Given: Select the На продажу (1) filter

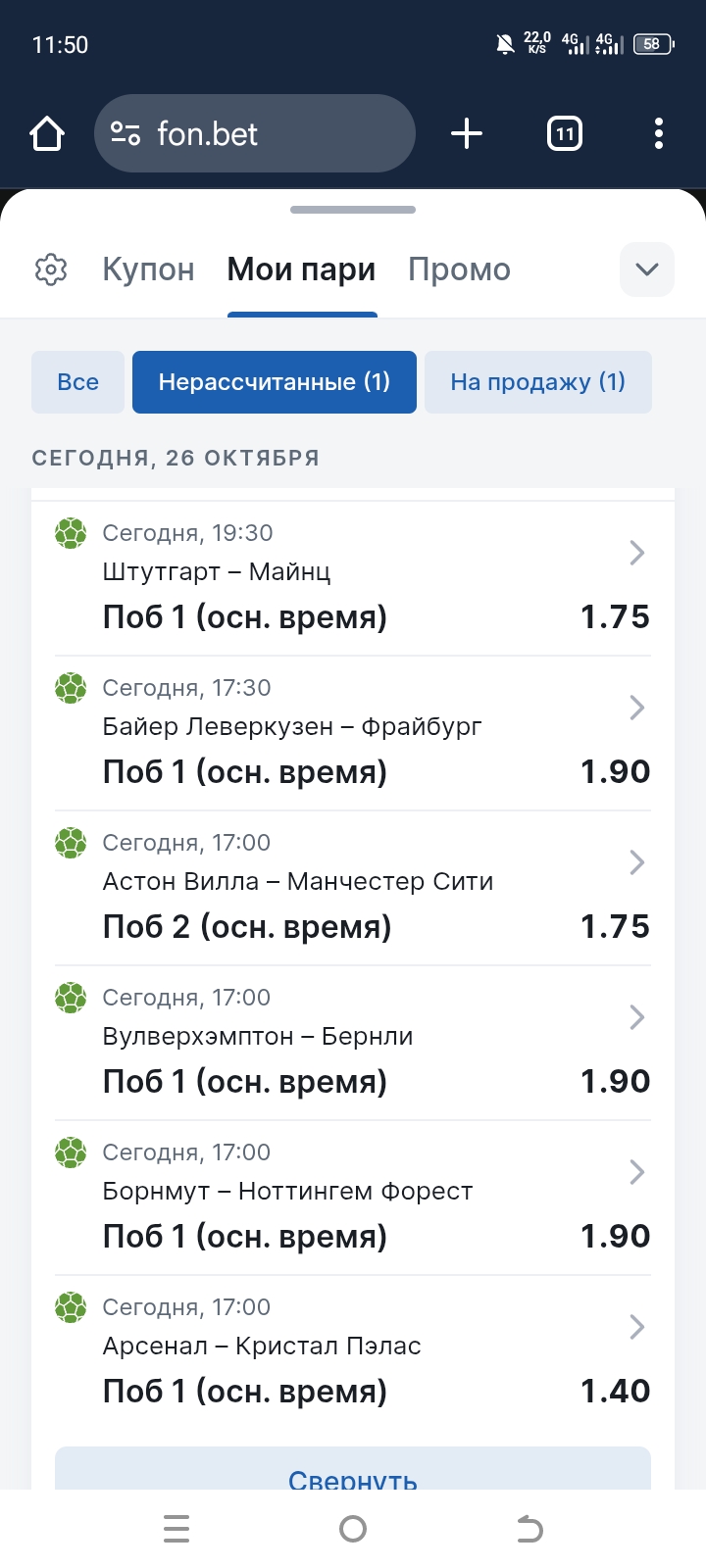Looking at the screenshot, I should [x=537, y=382].
